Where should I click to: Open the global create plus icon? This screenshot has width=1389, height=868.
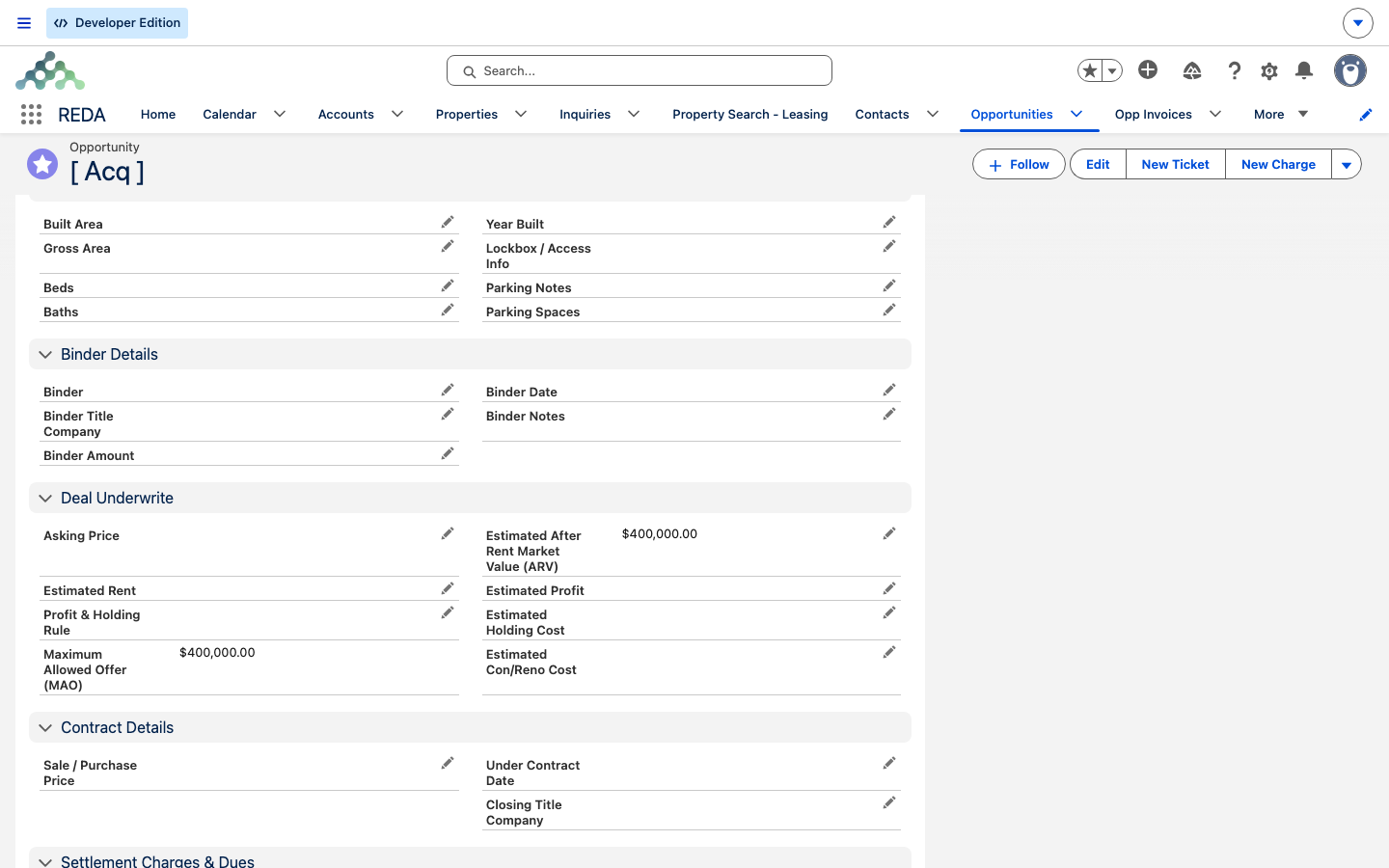pos(1148,69)
